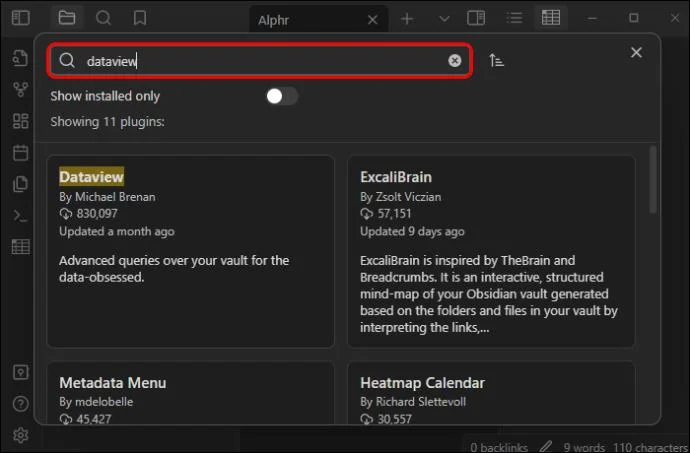Viewport: 690px width, 453px height.
Task: Click the 830,097 downloads count
Action: [x=97, y=214]
